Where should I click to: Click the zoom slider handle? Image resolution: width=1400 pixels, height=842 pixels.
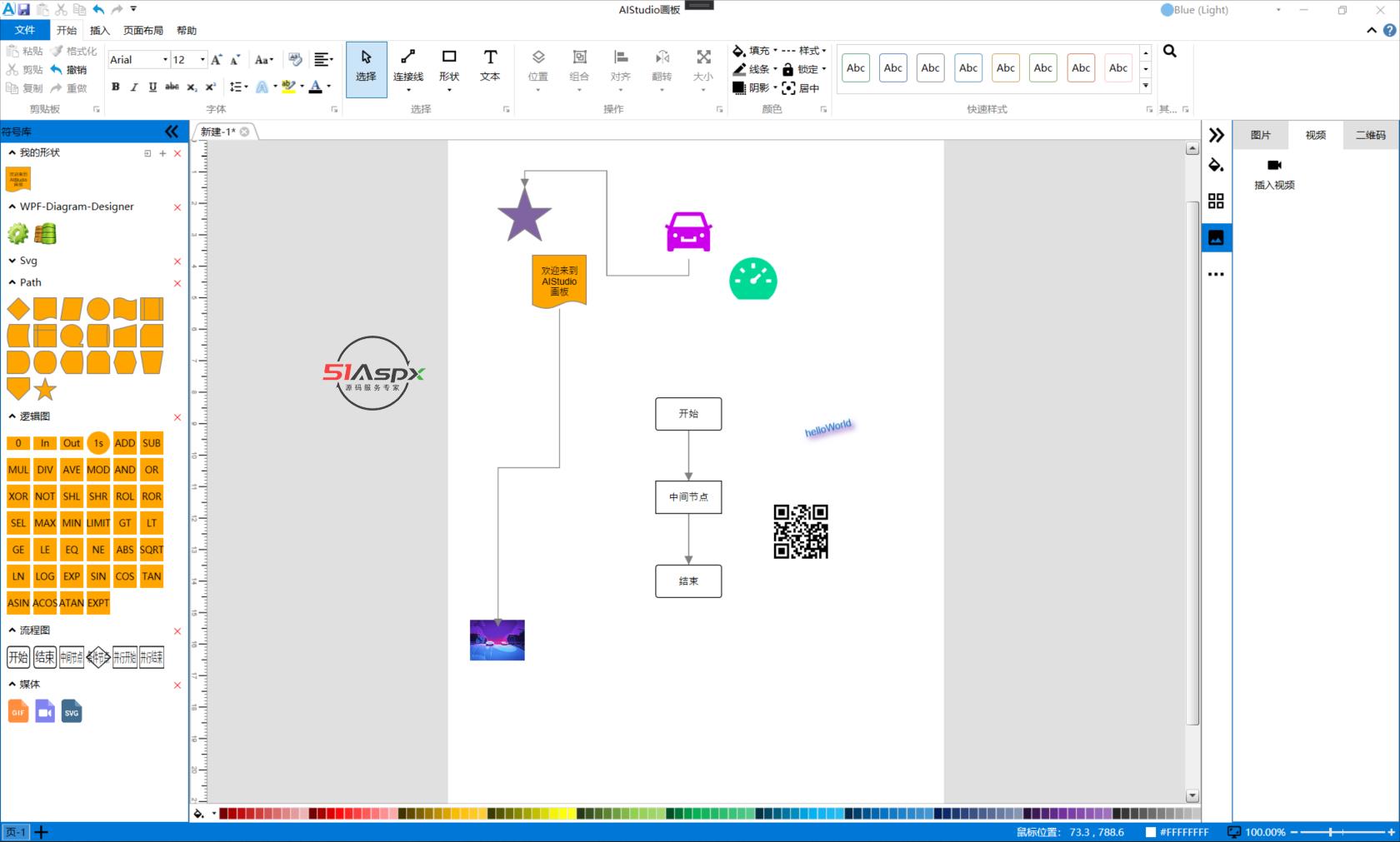coord(1331,832)
